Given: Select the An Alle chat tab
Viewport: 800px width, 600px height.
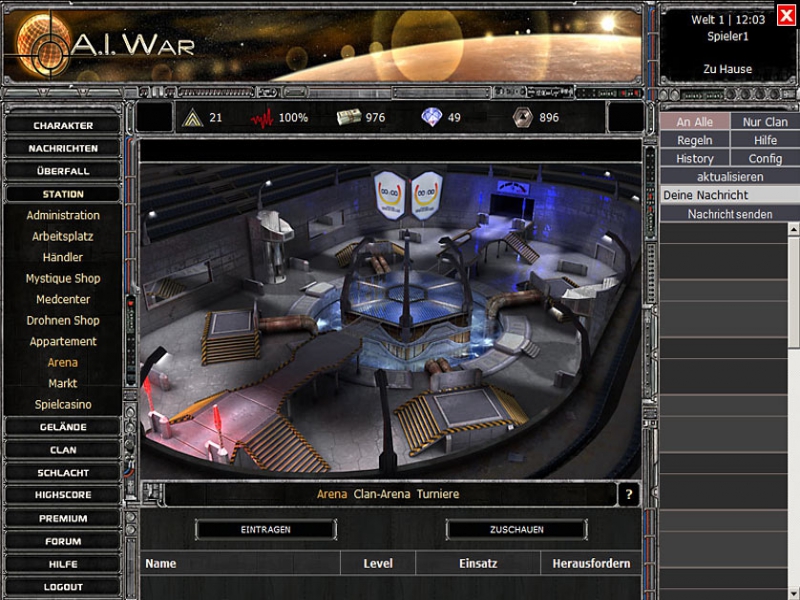Looking at the screenshot, I should [x=694, y=122].
